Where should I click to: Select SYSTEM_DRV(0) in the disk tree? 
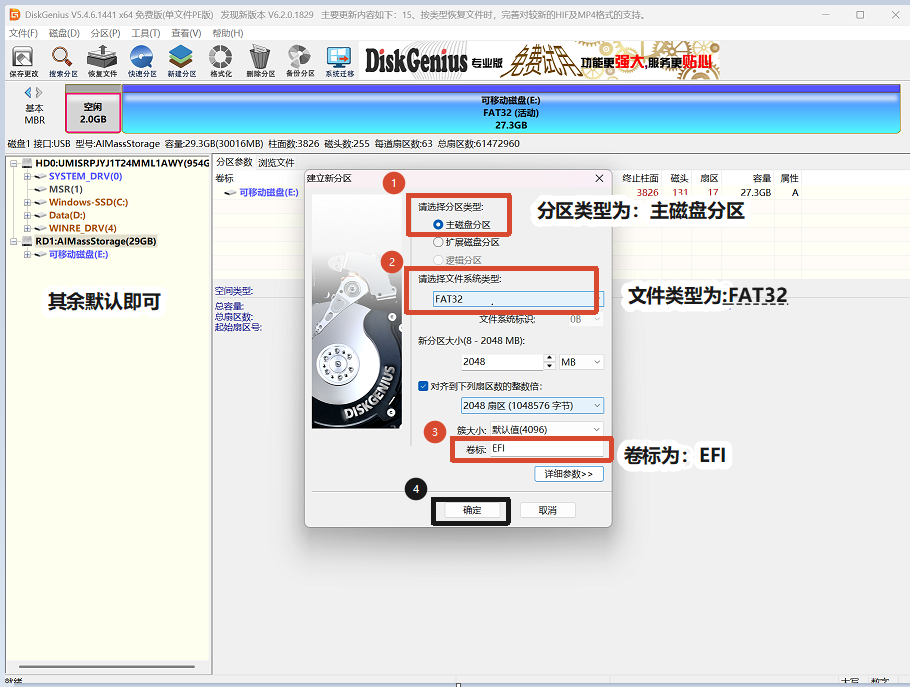85,176
